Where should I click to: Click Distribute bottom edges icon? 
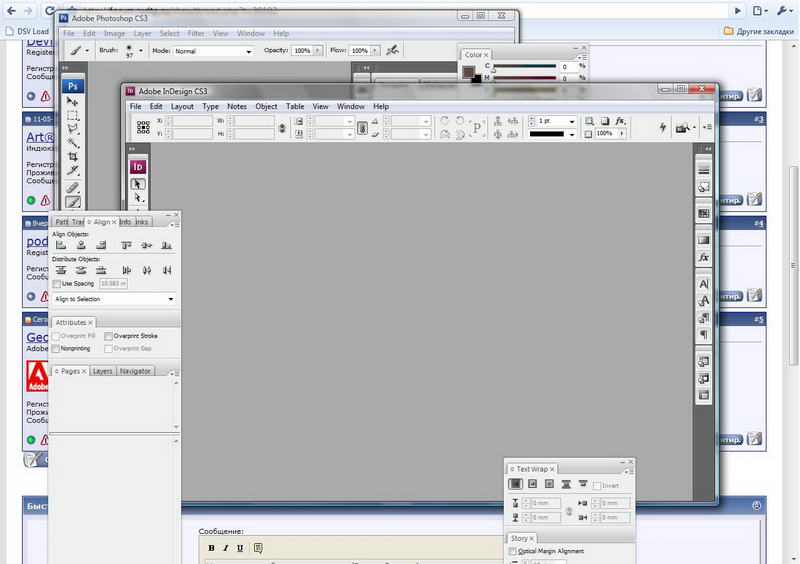(101, 270)
